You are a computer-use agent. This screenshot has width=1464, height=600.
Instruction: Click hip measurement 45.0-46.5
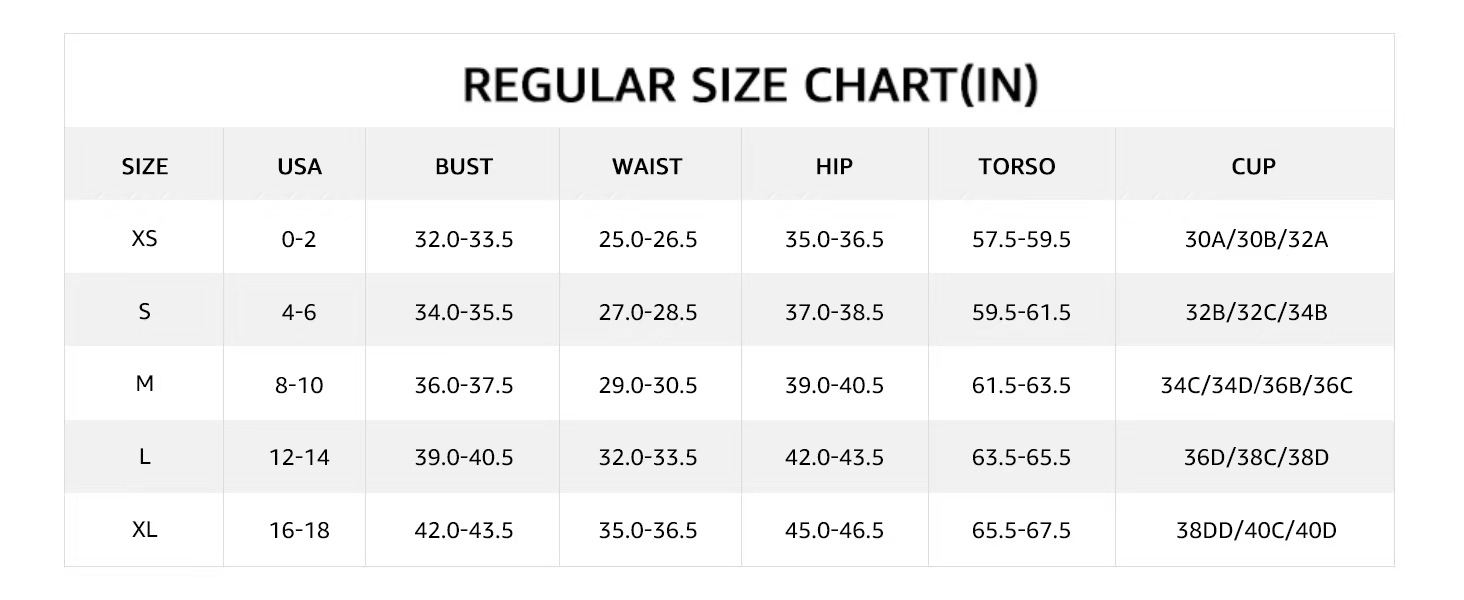(834, 530)
